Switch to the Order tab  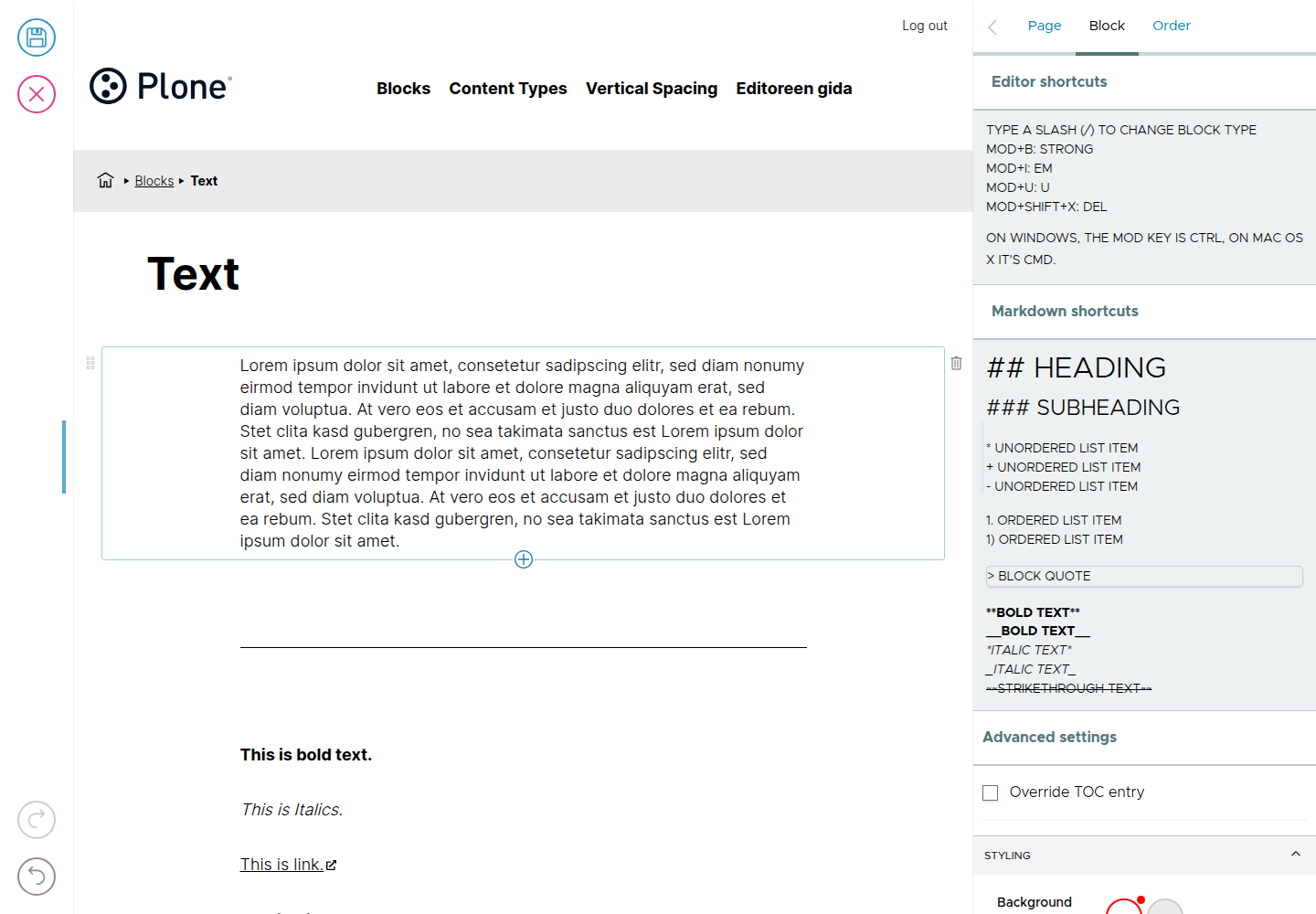tap(1172, 26)
